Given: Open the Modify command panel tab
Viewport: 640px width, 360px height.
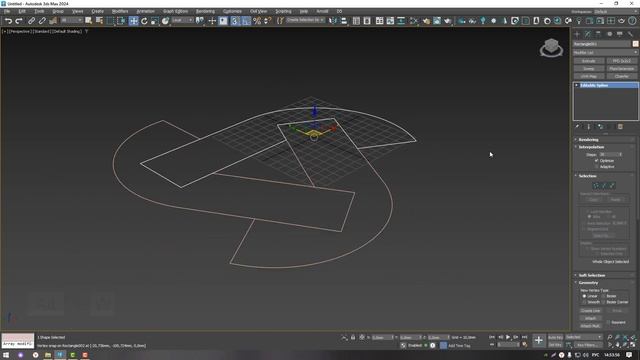Looking at the screenshot, I should tap(588, 34).
